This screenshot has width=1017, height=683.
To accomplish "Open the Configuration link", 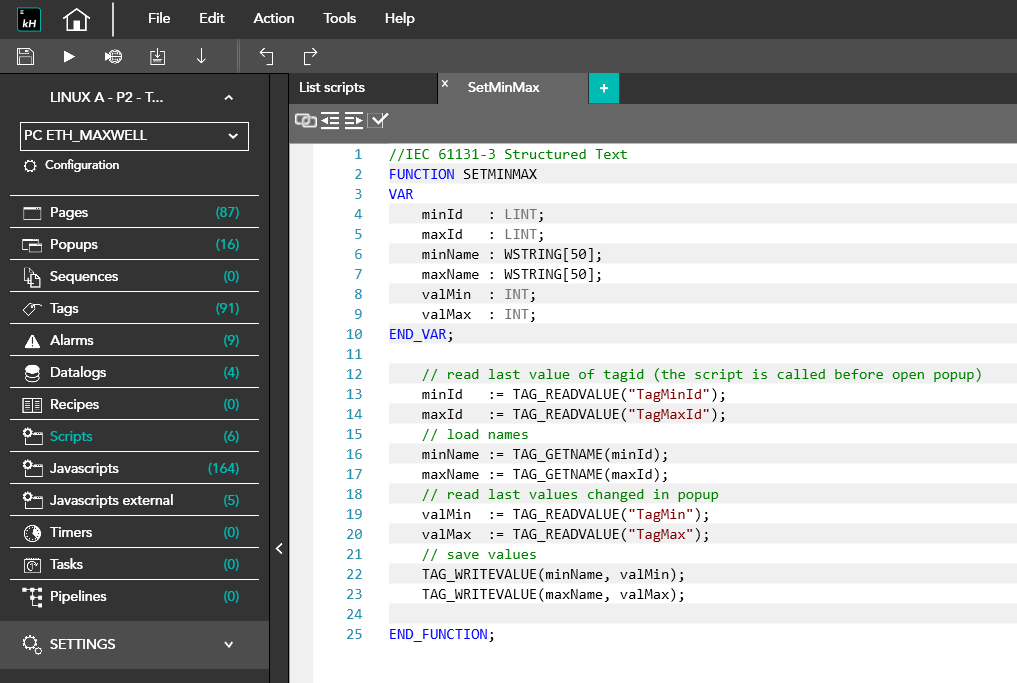I will pyautogui.click(x=81, y=165).
